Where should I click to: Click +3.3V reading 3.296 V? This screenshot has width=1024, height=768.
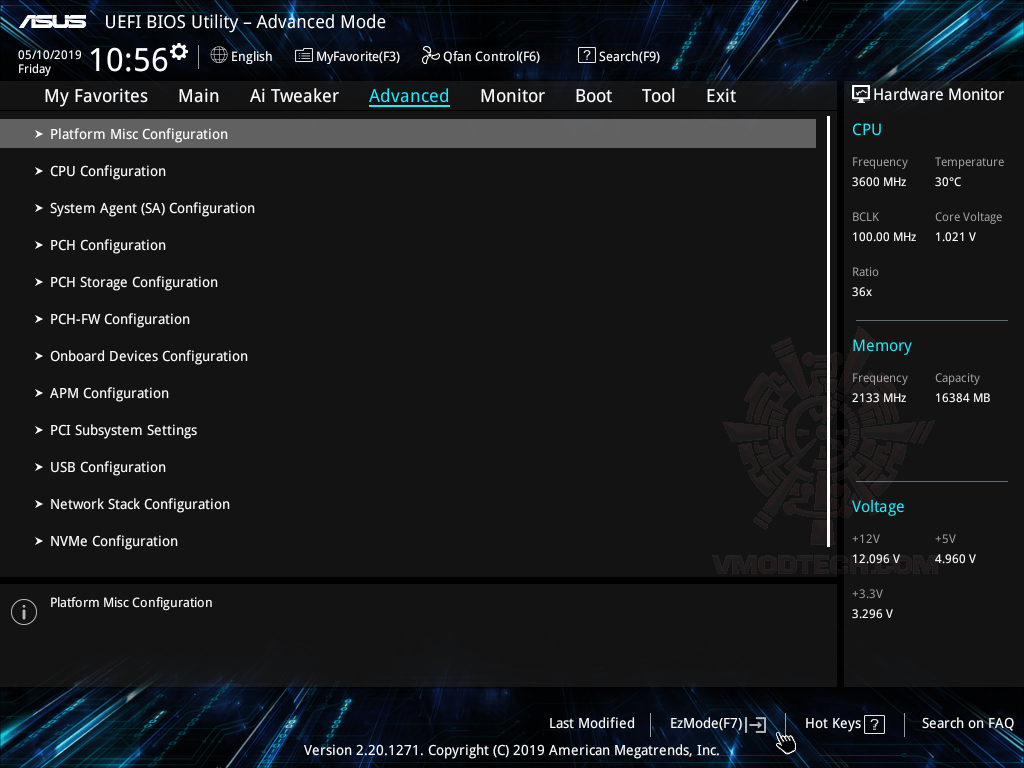pyautogui.click(x=872, y=614)
